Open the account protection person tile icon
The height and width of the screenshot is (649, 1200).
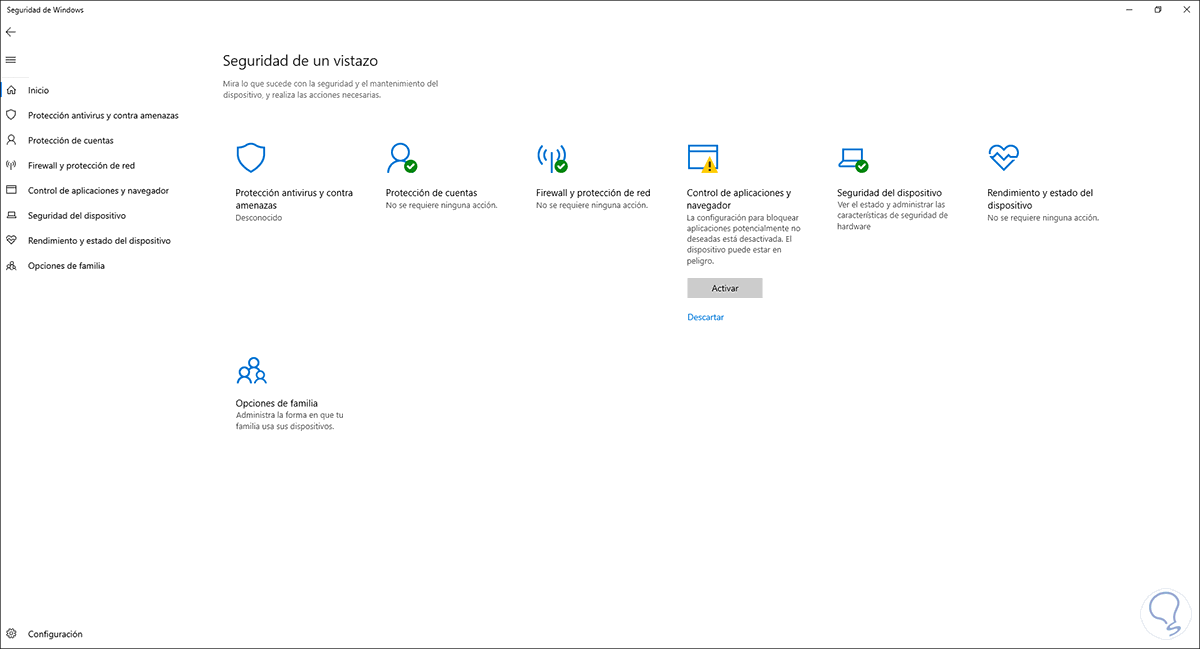(401, 158)
